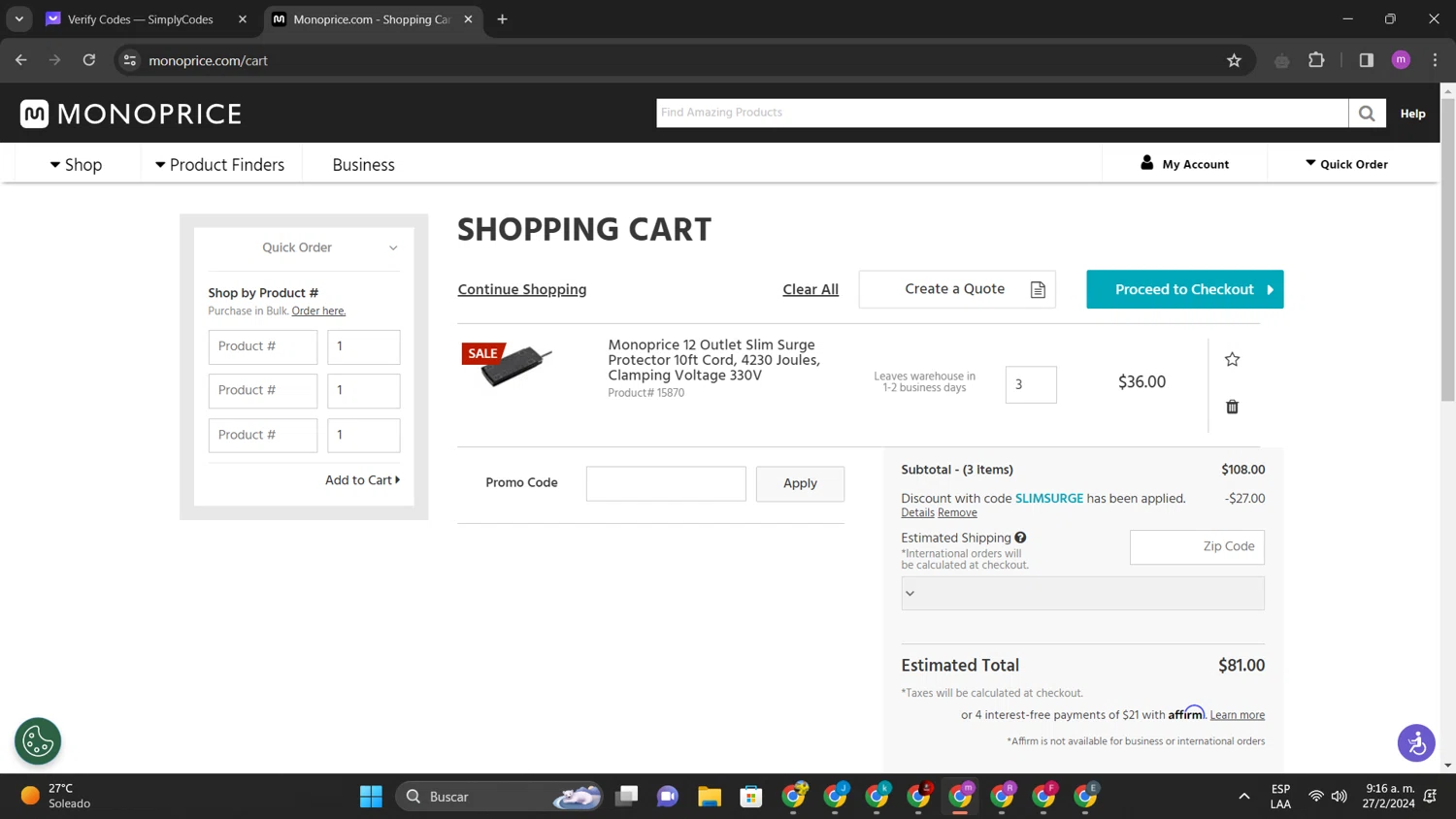Click third Product # input field

point(263,436)
